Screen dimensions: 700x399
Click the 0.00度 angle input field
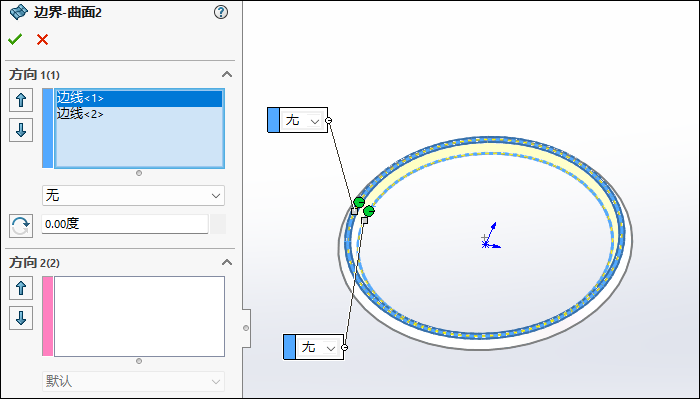pyautogui.click(x=125, y=224)
